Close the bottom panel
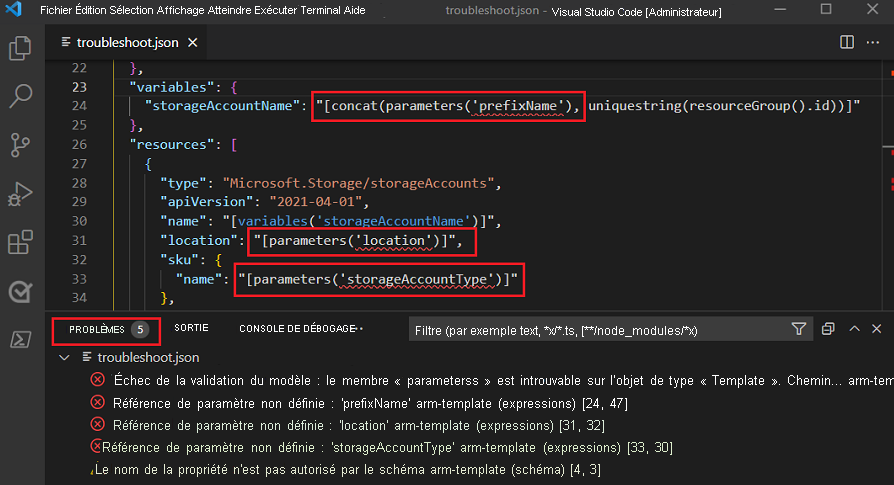Image resolution: width=894 pixels, height=485 pixels. [876, 329]
